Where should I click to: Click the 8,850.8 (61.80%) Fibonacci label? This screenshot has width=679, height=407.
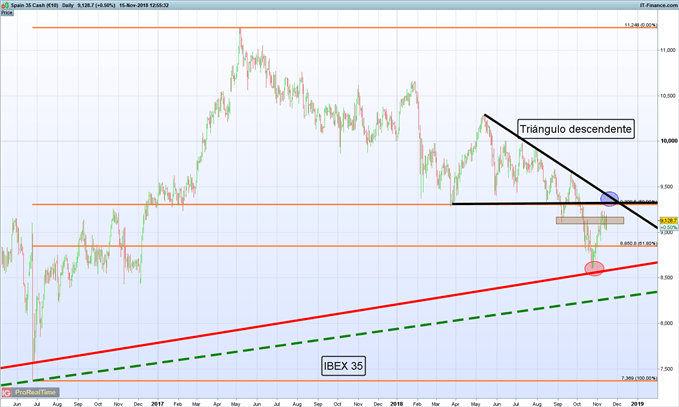638,243
